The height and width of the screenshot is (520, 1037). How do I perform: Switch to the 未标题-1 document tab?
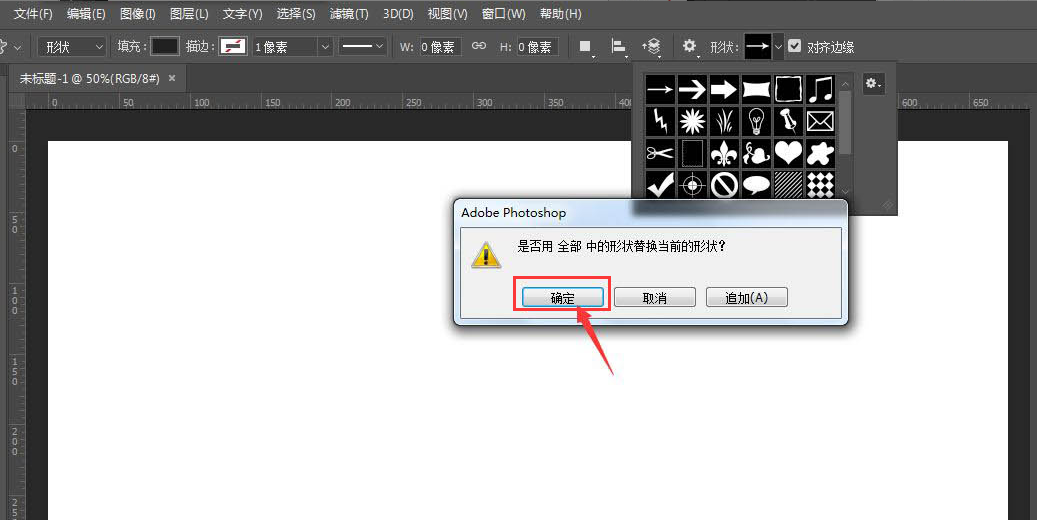(x=89, y=79)
